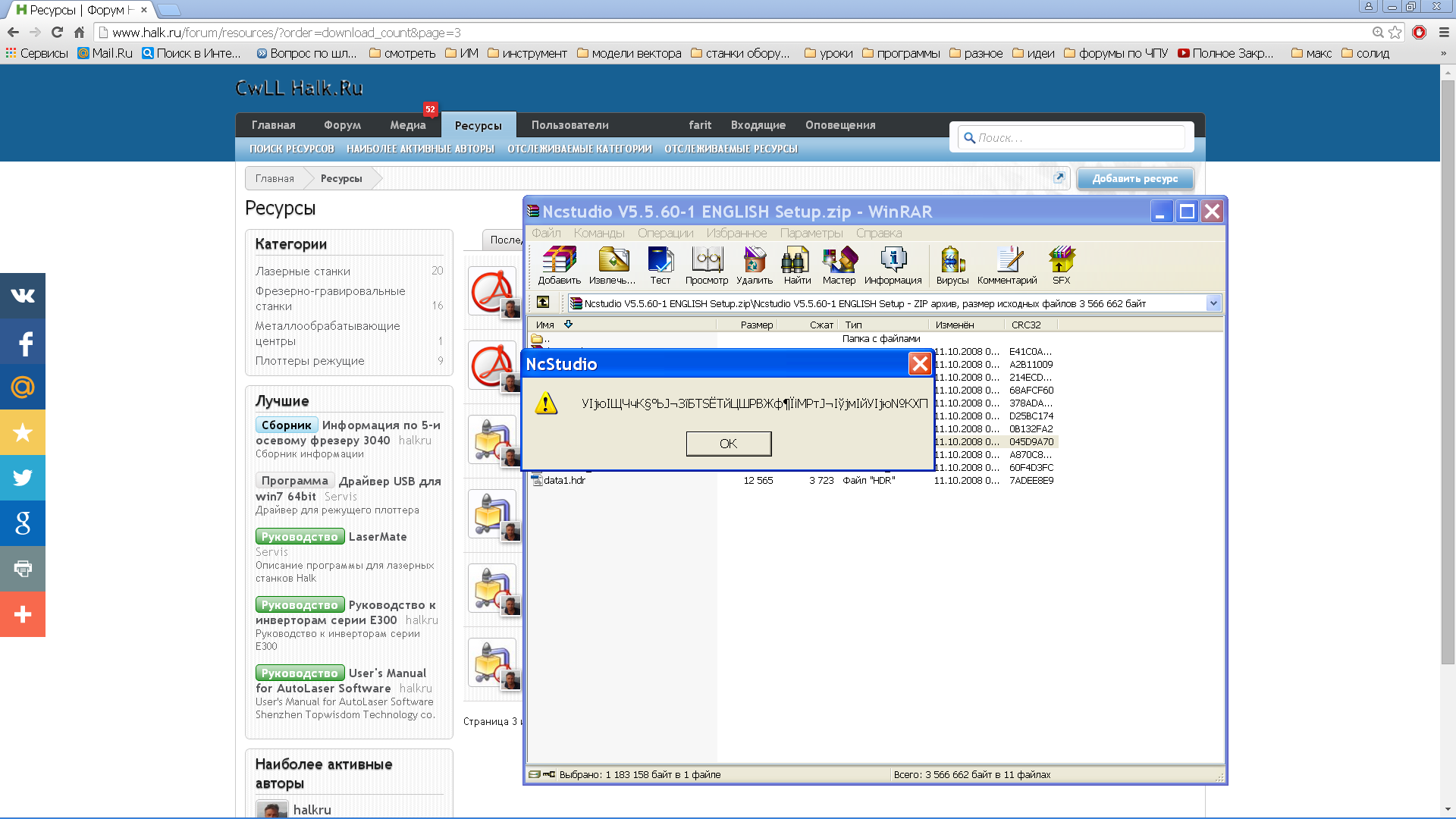Open Поиск ресурсов link
The width and height of the screenshot is (1456, 819).
click(292, 149)
